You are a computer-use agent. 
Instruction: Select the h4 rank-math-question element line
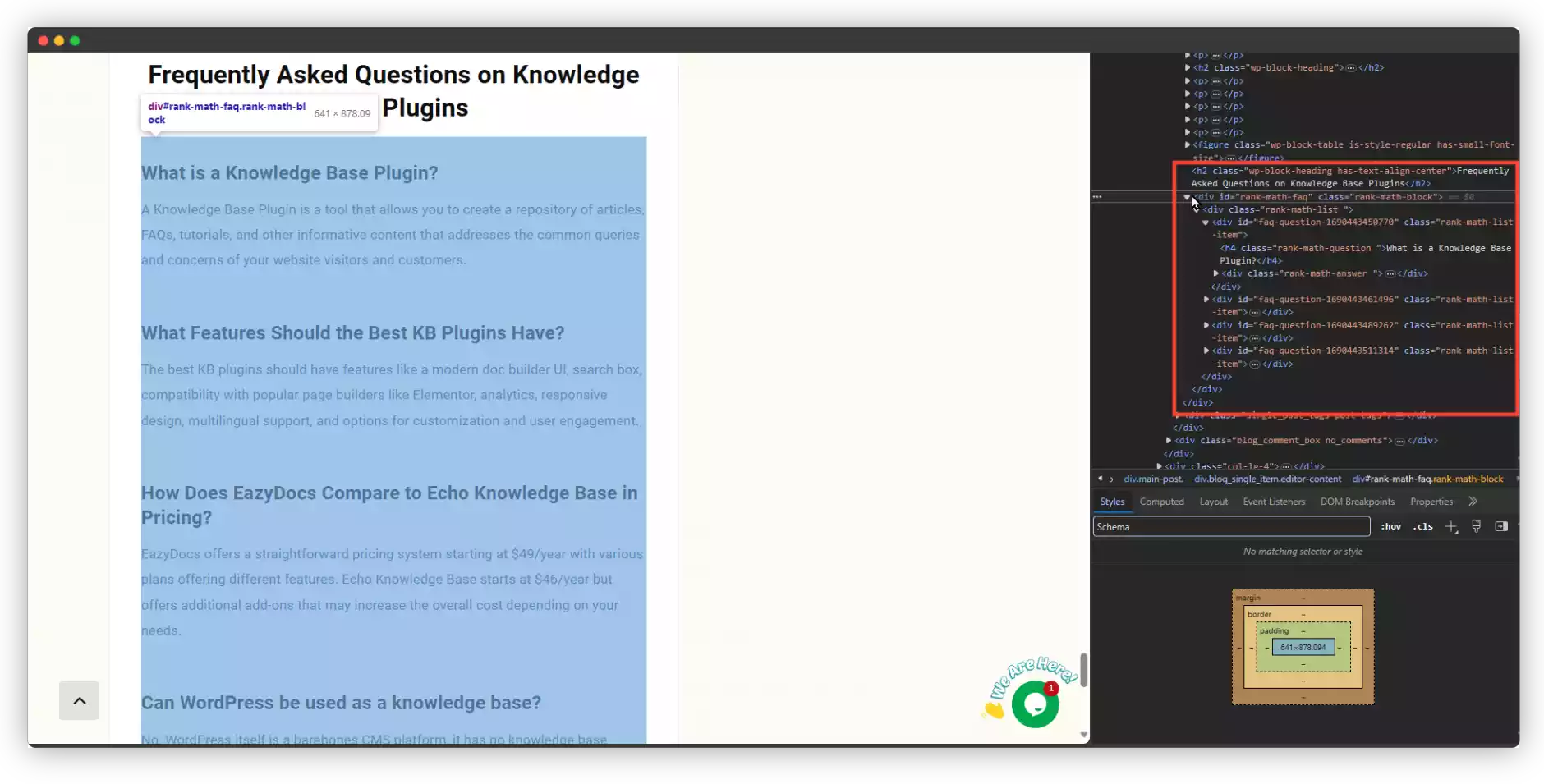1365,254
